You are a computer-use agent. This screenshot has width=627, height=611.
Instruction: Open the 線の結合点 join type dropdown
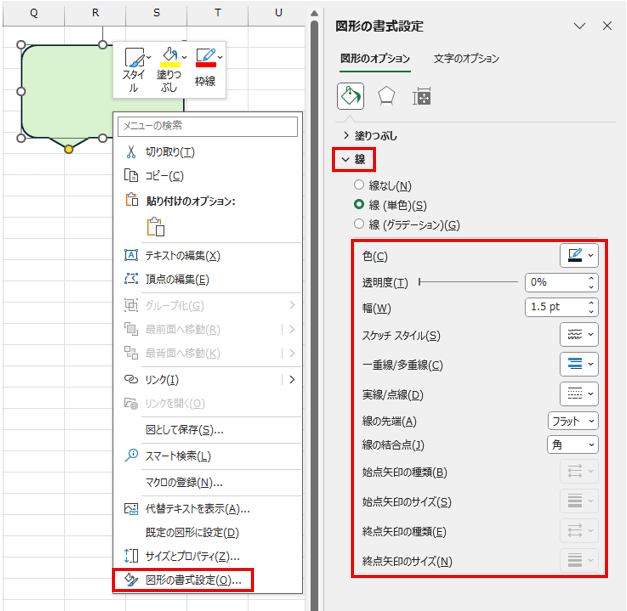573,445
